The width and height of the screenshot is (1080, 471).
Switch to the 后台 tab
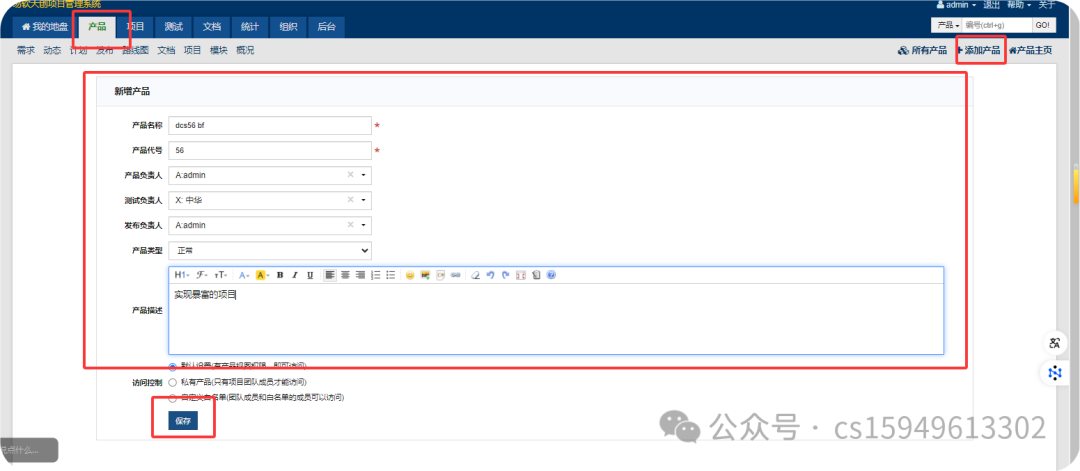pos(326,27)
